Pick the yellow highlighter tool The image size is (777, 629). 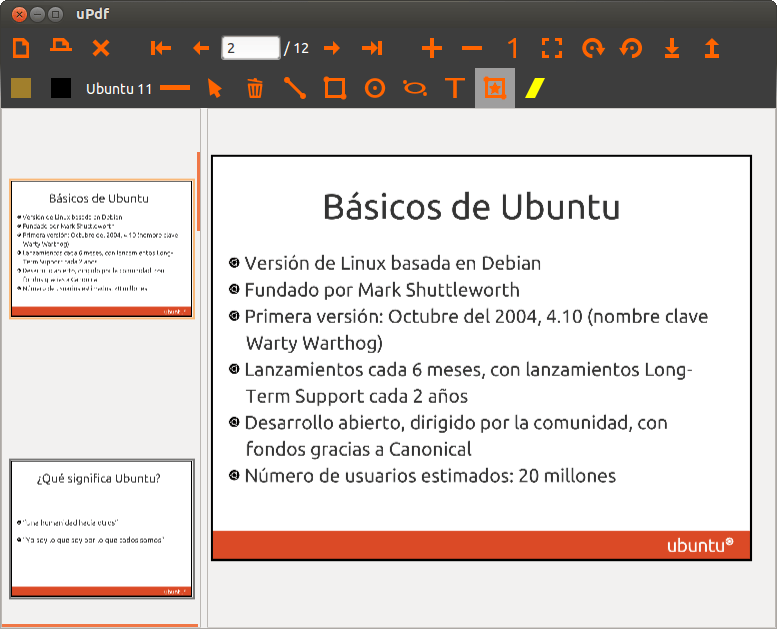(x=535, y=88)
